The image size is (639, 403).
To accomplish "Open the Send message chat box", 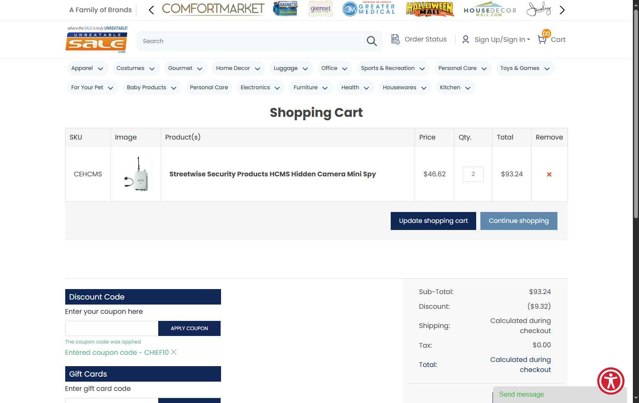I will (558, 394).
